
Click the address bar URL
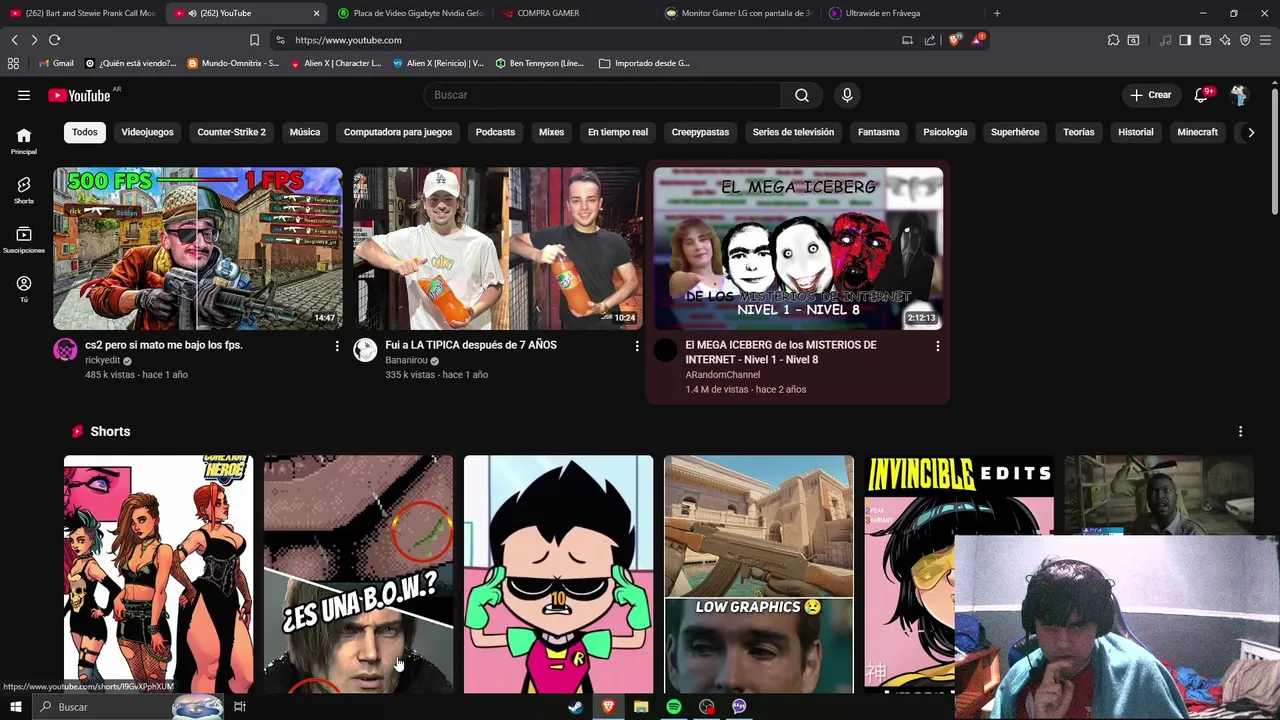pyautogui.click(x=348, y=40)
